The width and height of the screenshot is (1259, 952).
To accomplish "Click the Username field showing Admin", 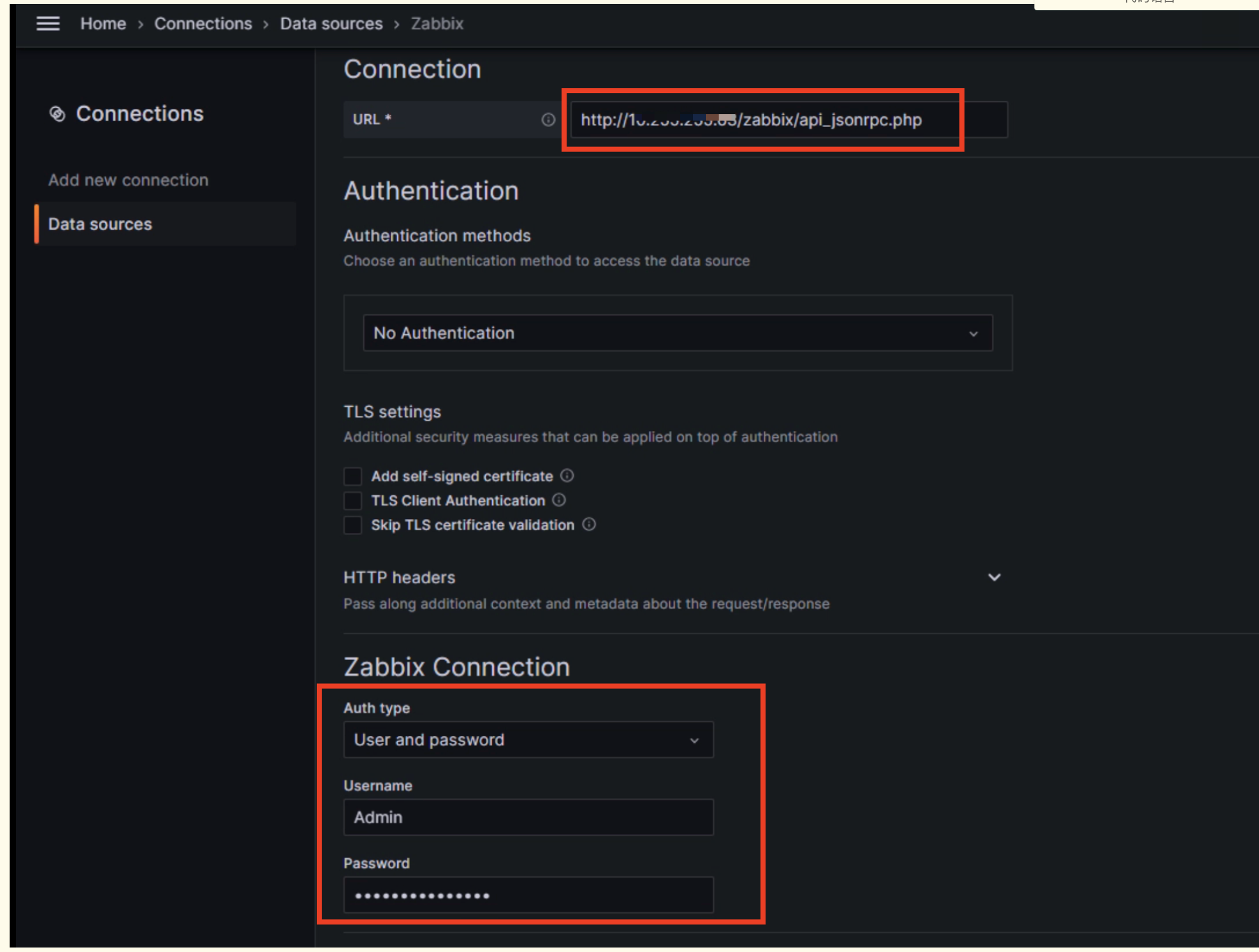I will [528, 817].
